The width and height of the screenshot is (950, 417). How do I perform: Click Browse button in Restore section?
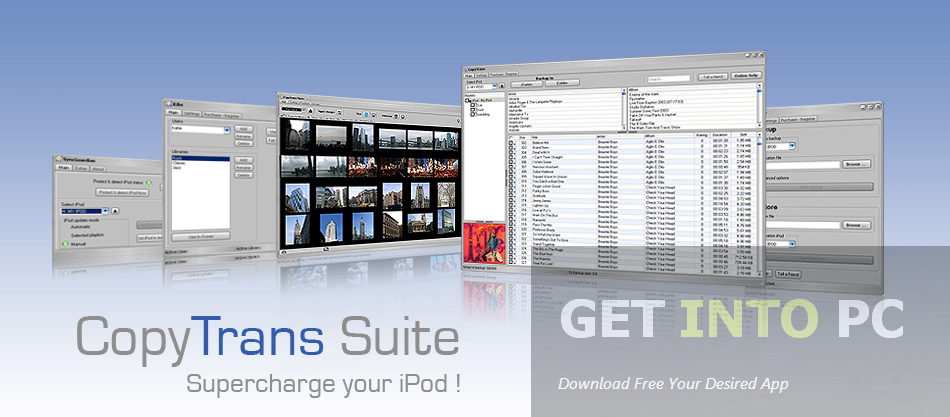click(x=857, y=225)
